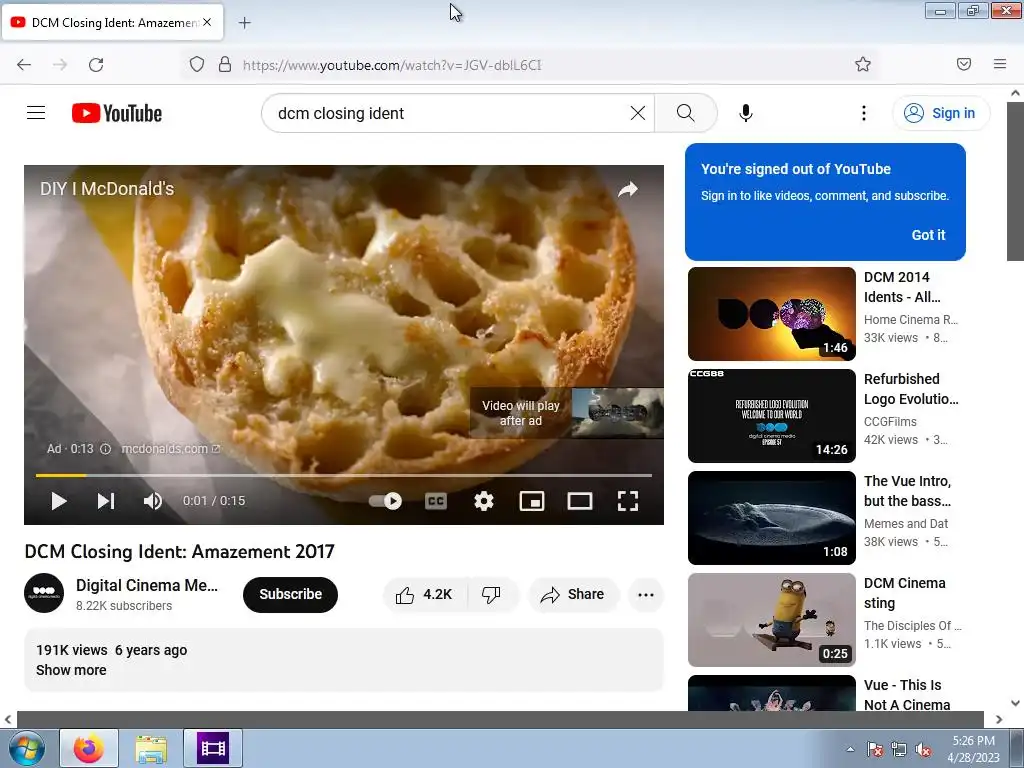Image resolution: width=1024 pixels, height=768 pixels.
Task: Open Refurbished Logo Evolution video title
Action: coord(911,389)
